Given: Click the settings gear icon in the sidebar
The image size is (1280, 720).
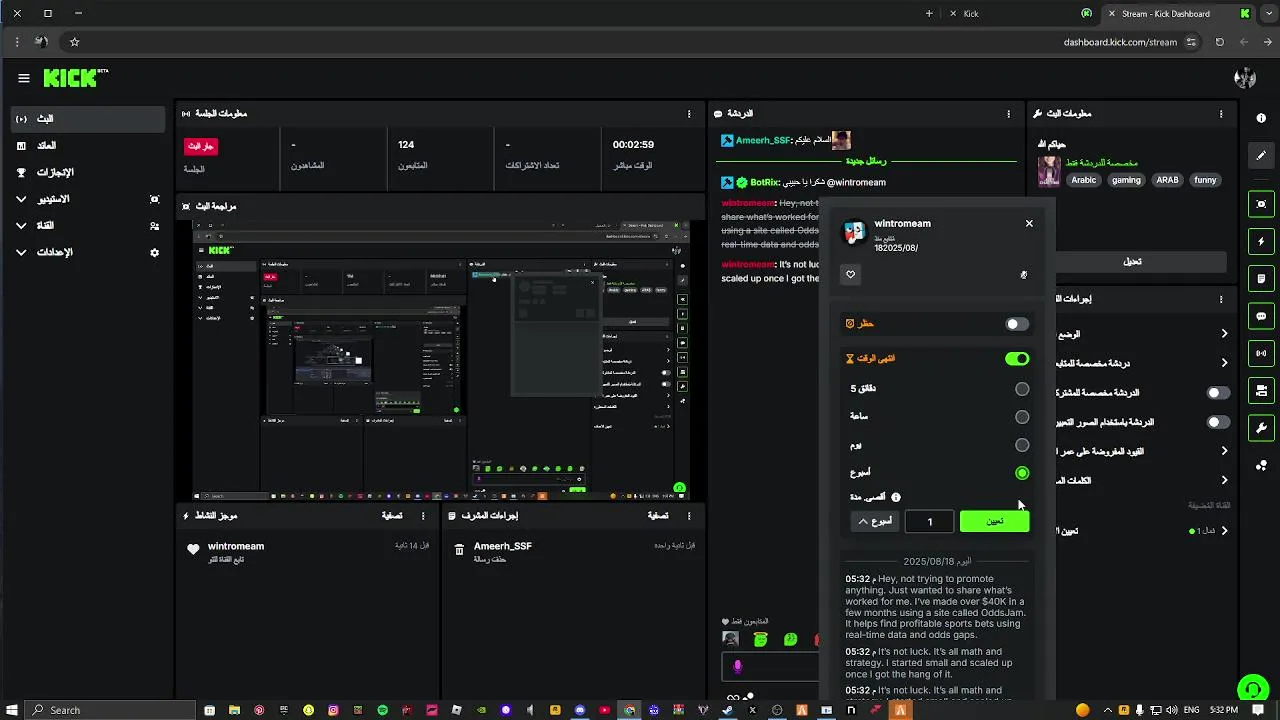Looking at the screenshot, I should pyautogui.click(x=154, y=253).
